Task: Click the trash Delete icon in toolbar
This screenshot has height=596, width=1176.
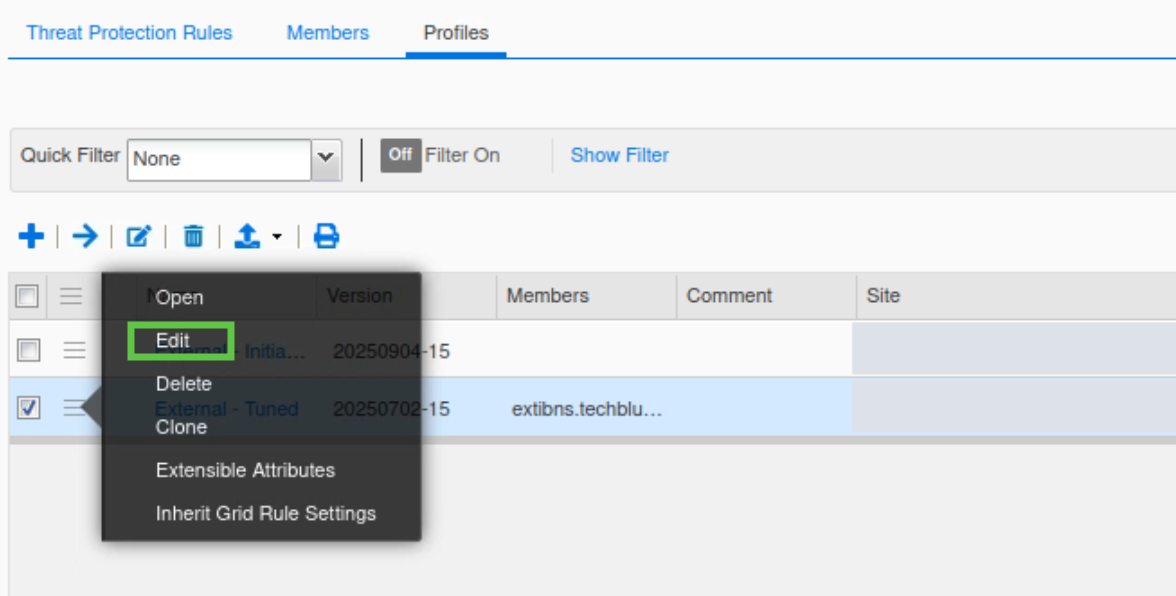Action: (x=193, y=236)
